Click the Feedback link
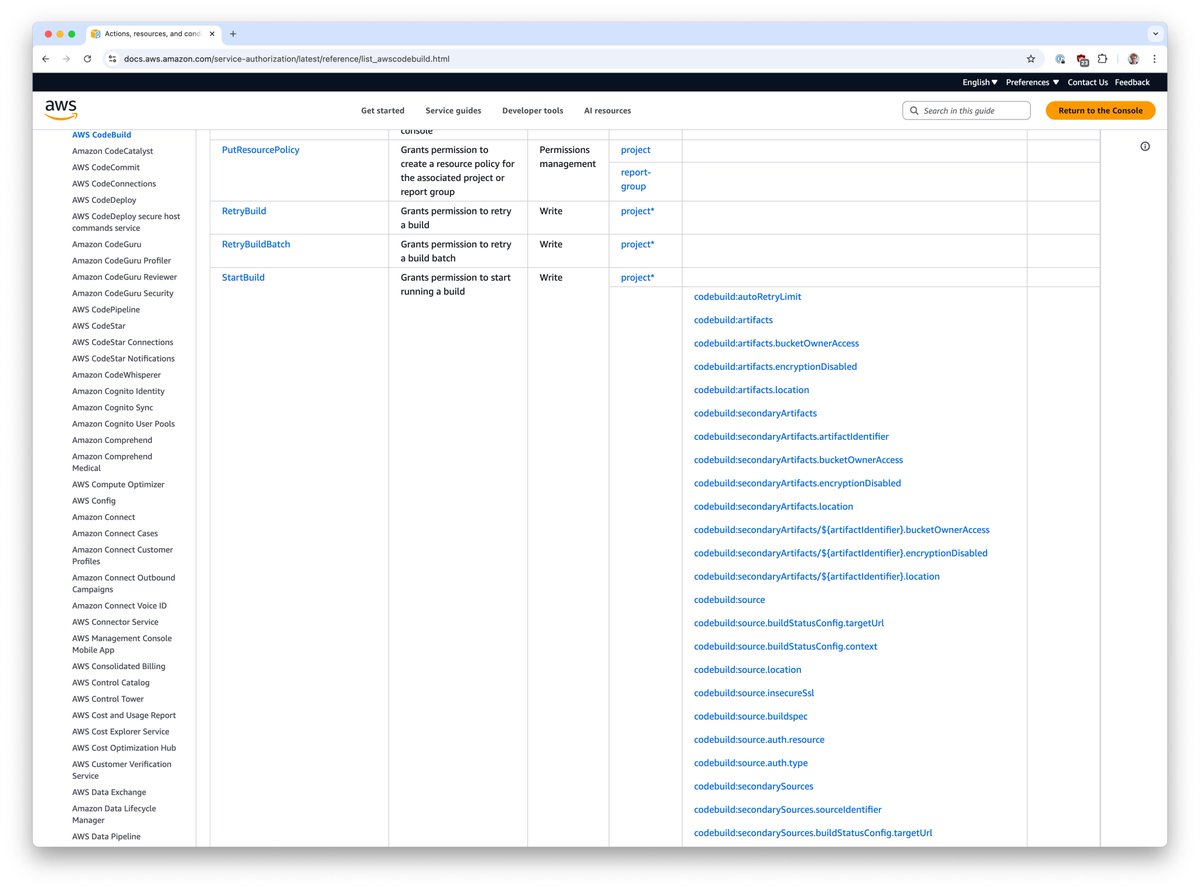The height and width of the screenshot is (890, 1200). click(1132, 82)
